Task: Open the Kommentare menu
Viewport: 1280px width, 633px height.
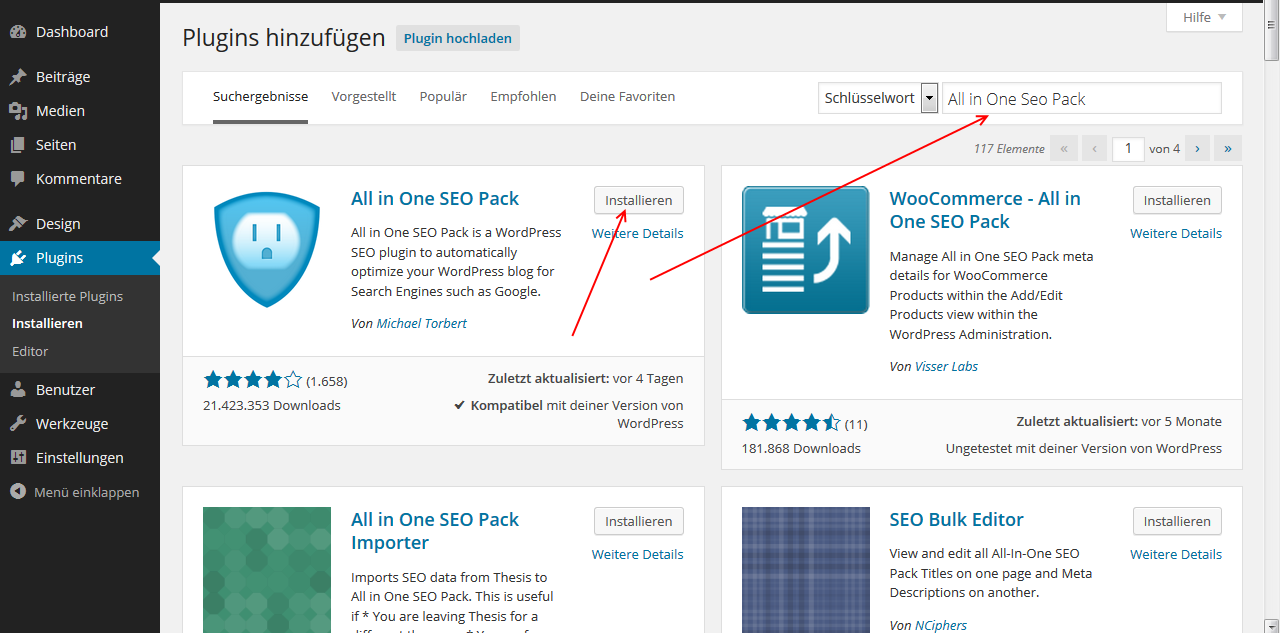Action: pyautogui.click(x=80, y=179)
